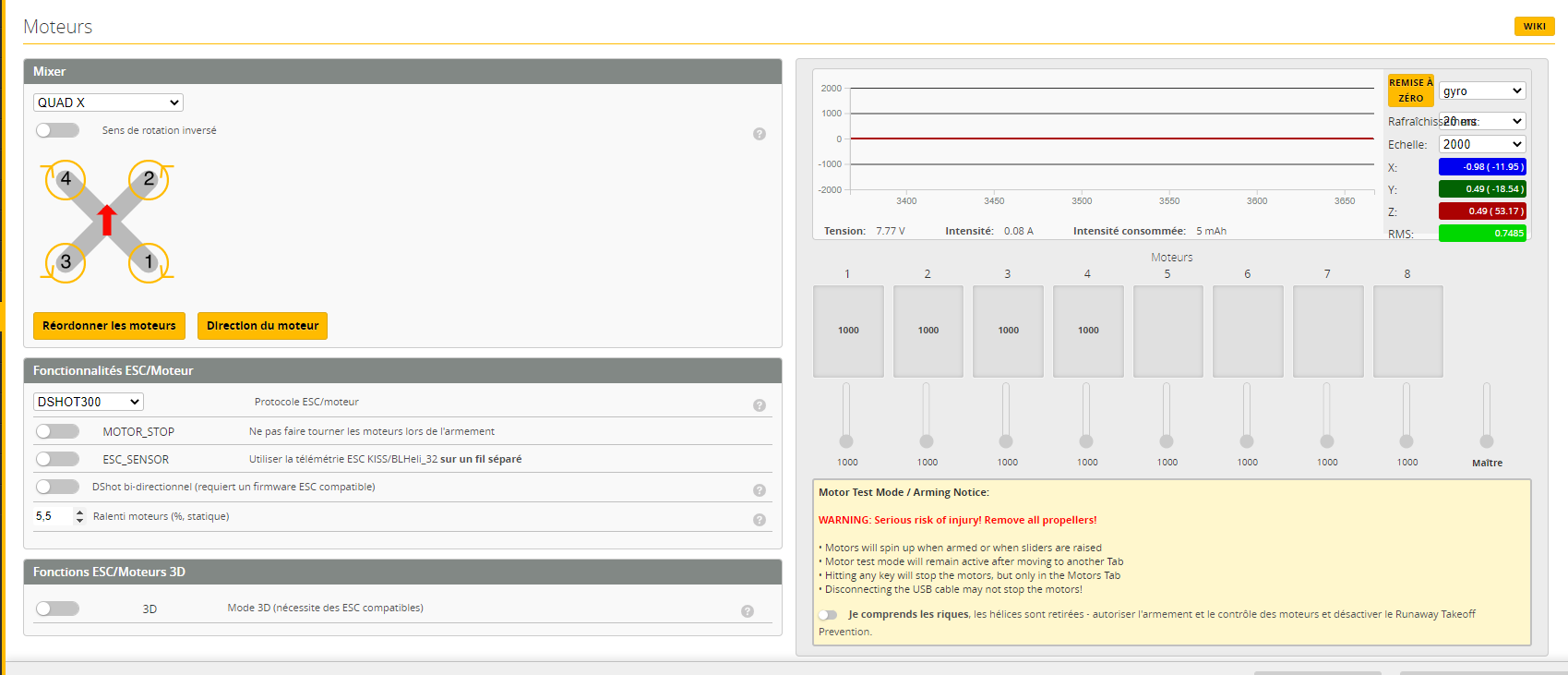The height and width of the screenshot is (675, 1568).
Task: Click motor 4 in quad diagram
Action: [x=66, y=179]
